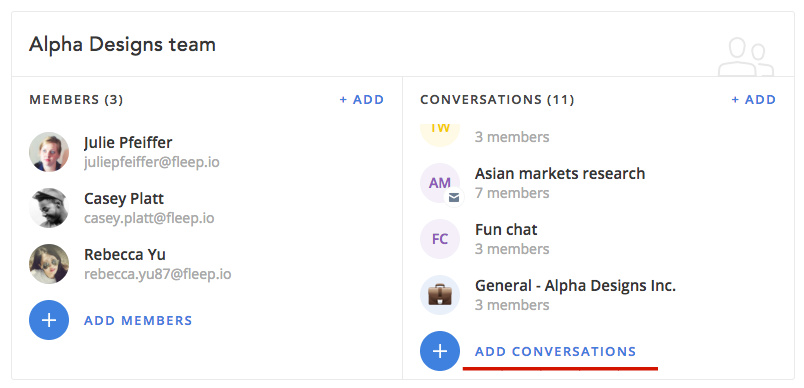This screenshot has width=804, height=388.
Task: Click 3 members under General - Alpha Designs Inc.
Action: pos(512,305)
